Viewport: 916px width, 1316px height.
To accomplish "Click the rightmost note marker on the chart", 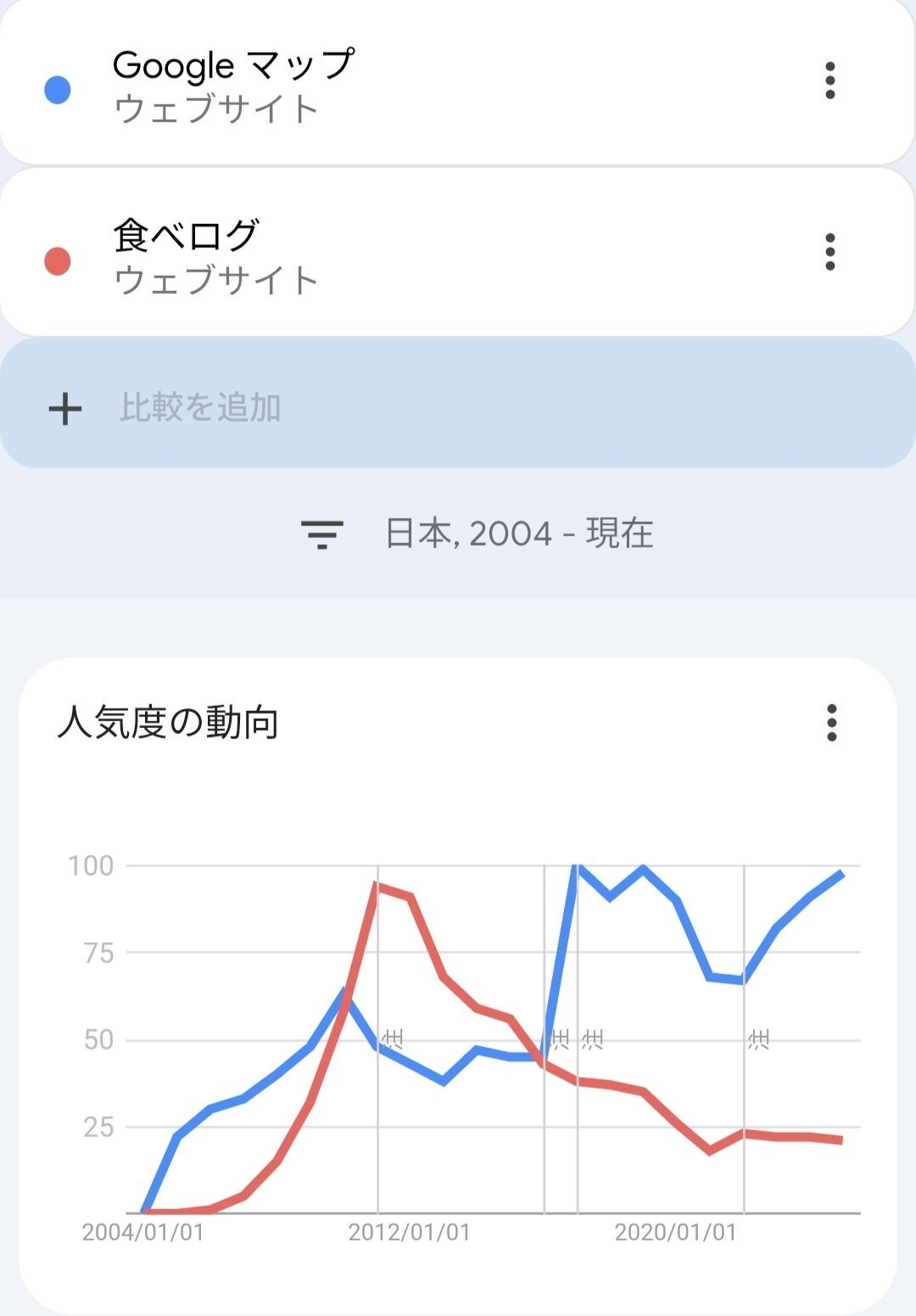I will (x=759, y=1039).
